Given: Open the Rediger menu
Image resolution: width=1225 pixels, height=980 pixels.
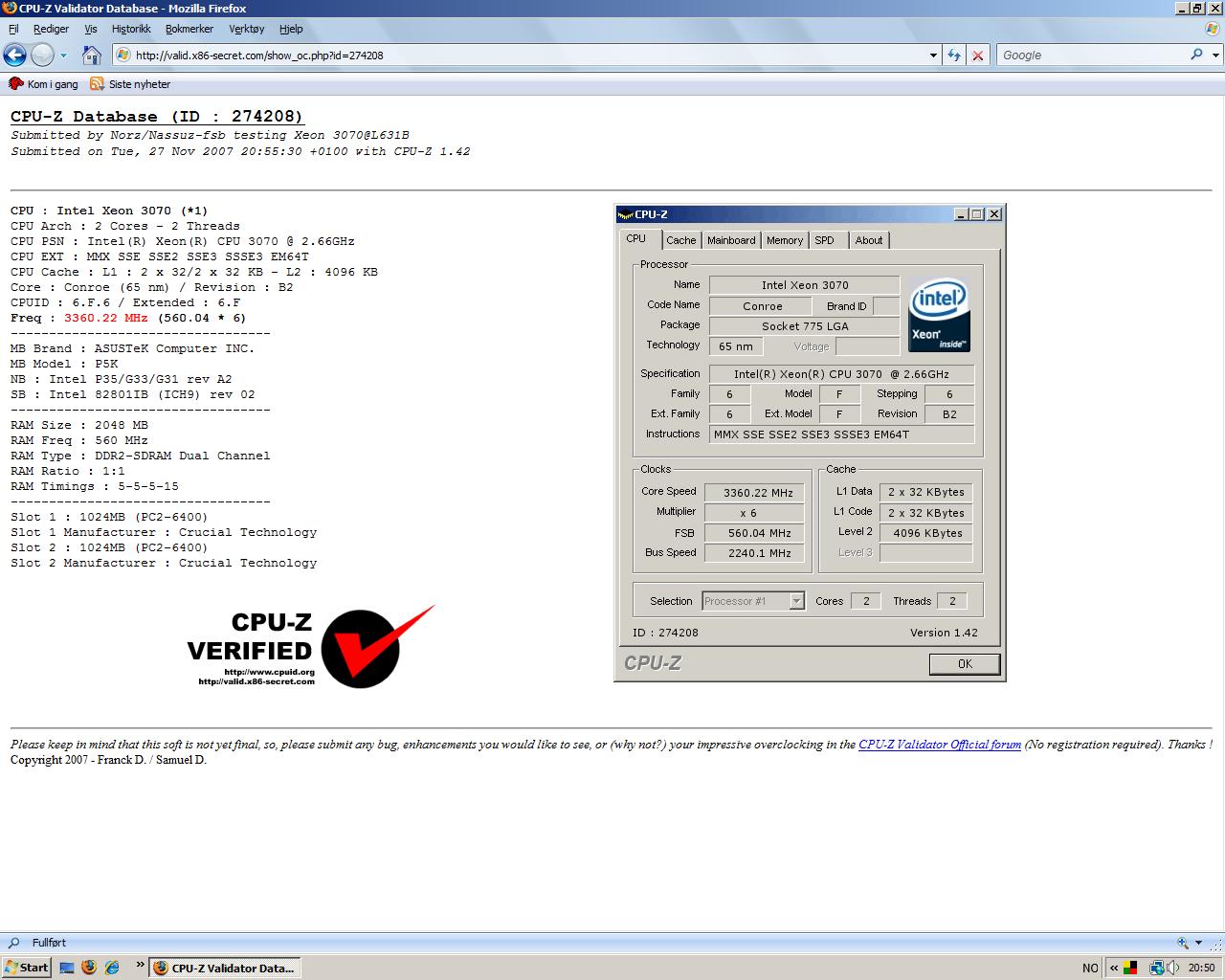Looking at the screenshot, I should (51, 29).
